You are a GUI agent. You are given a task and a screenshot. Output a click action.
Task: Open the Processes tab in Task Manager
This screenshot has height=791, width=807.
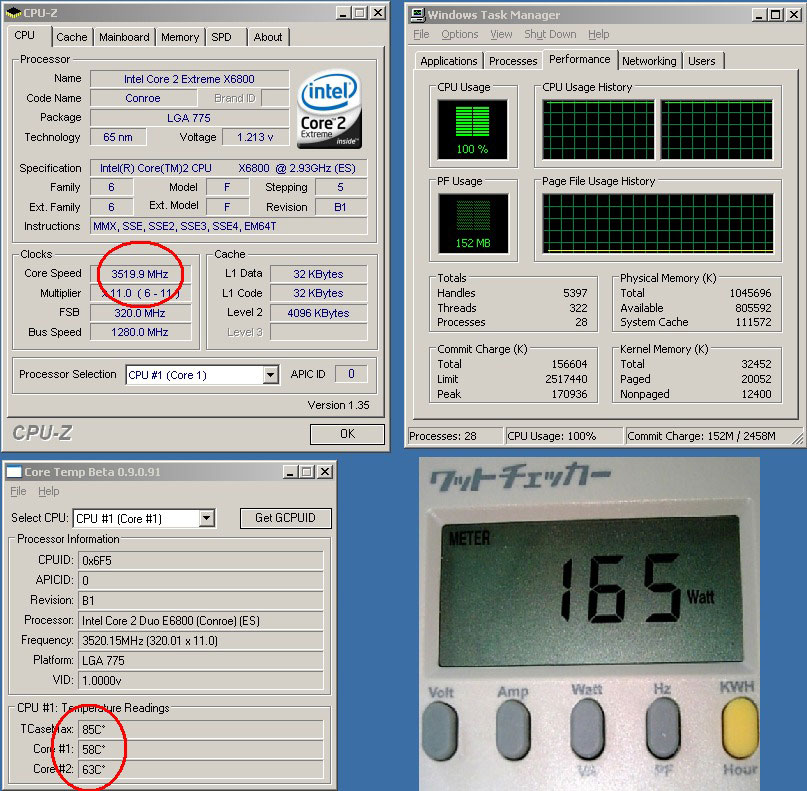pos(513,61)
